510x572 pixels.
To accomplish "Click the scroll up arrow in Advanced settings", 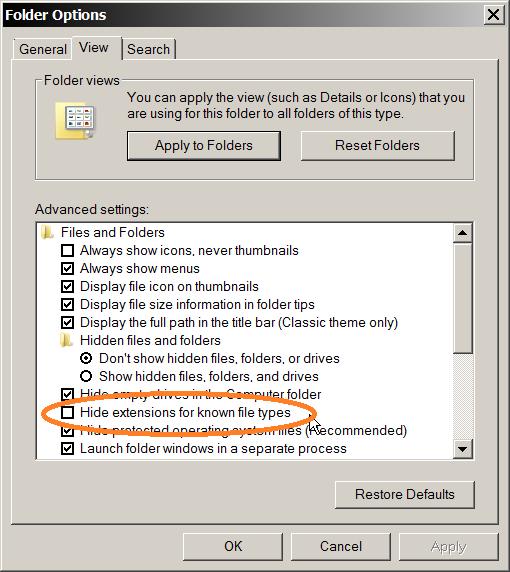I will [463, 233].
